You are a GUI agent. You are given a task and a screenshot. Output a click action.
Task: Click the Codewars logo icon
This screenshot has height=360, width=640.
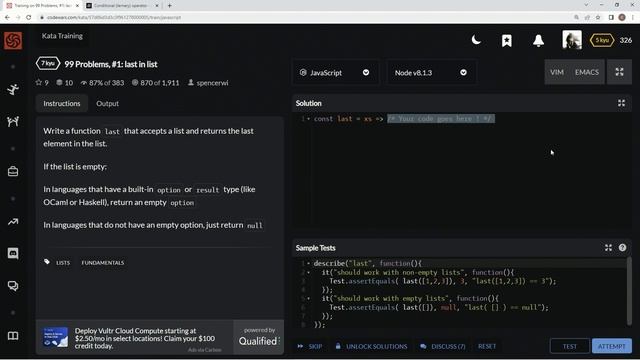click(x=13, y=40)
